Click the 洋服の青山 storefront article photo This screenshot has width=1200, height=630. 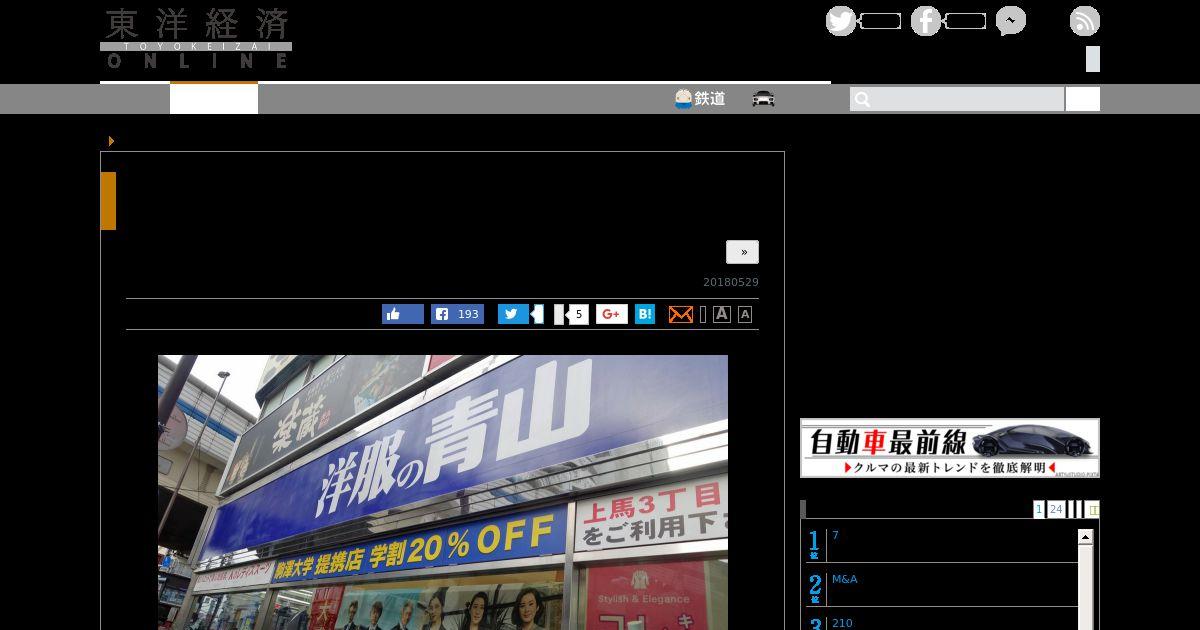click(x=443, y=492)
